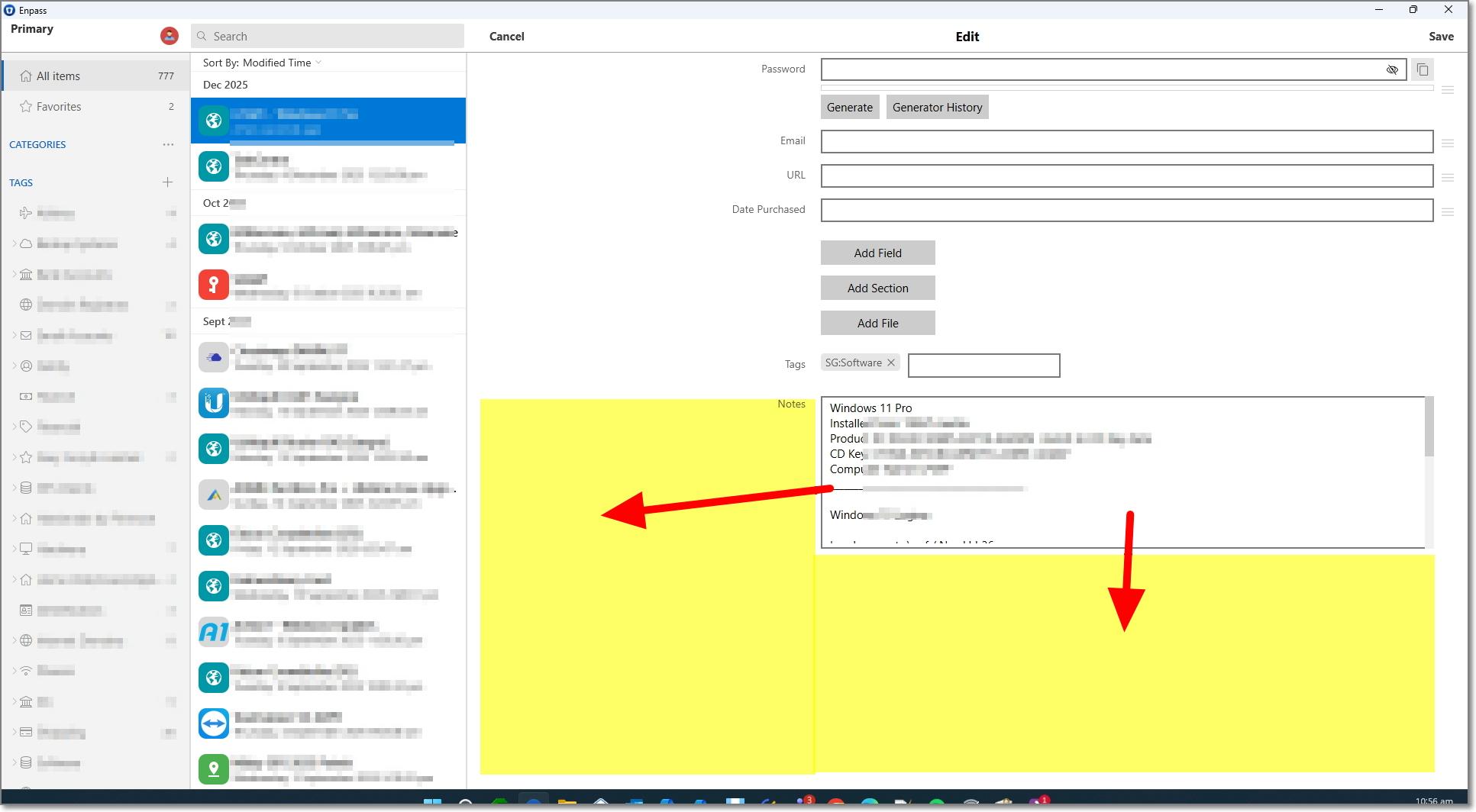Click the three-dots menu beside Categories
Screen dimensions: 1476x812
(x=168, y=144)
